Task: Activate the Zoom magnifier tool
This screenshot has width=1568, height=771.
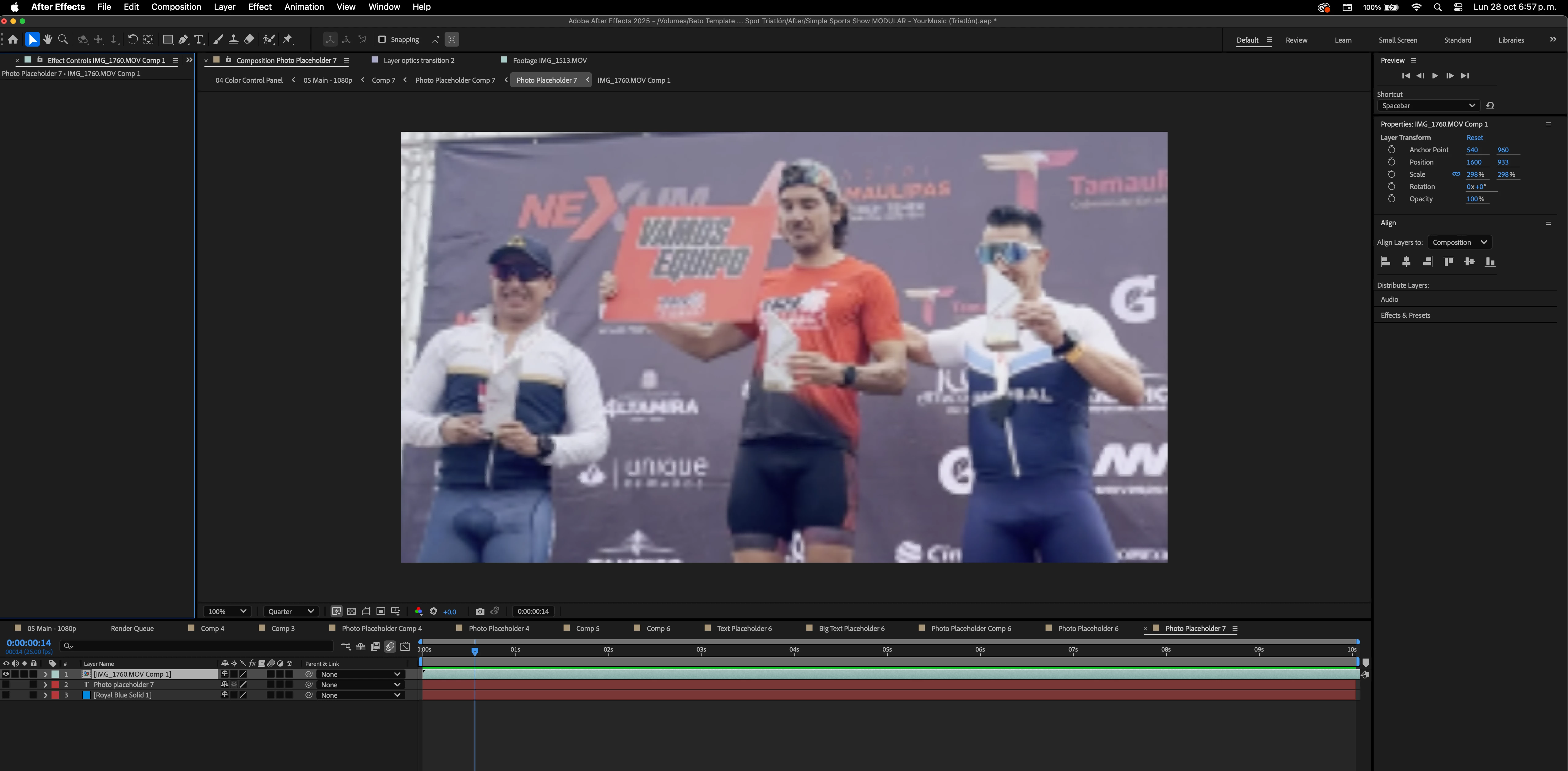Action: 63,40
